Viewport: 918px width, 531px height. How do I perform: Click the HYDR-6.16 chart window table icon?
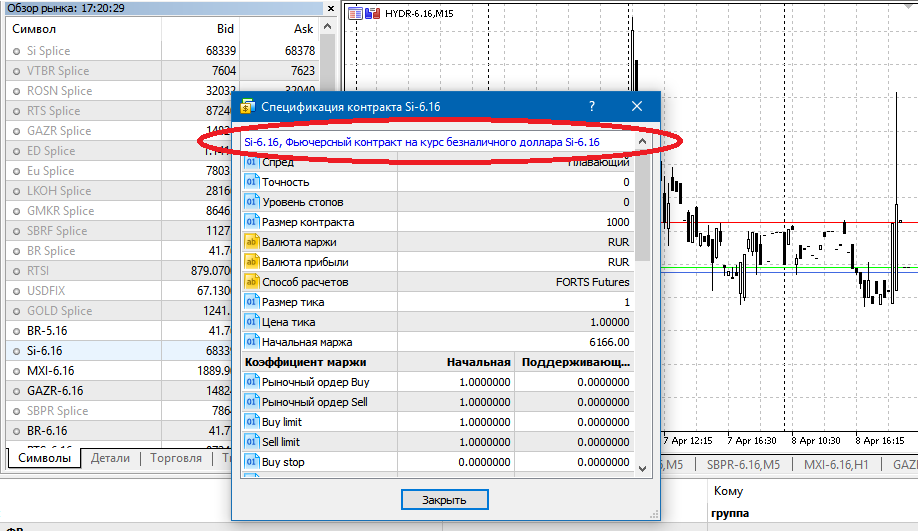[355, 13]
